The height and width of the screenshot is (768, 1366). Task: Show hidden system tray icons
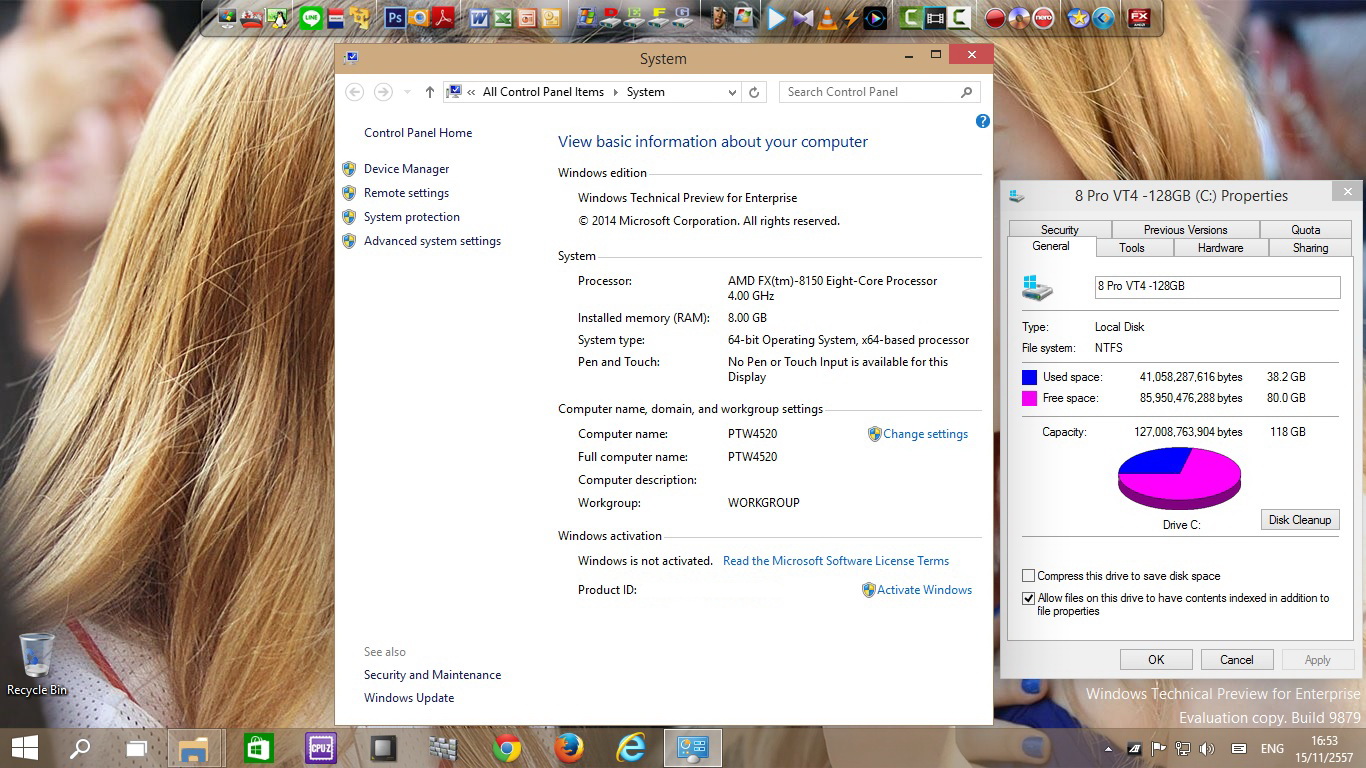tap(1108, 749)
